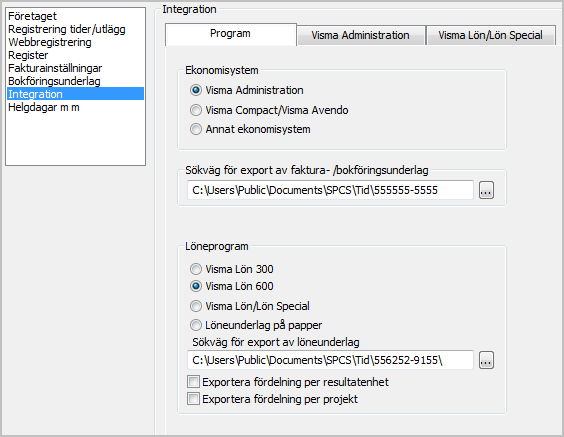The height and width of the screenshot is (437, 564).
Task: Click the faktura-/bokföringsunderlag export path field
Action: coord(330,190)
